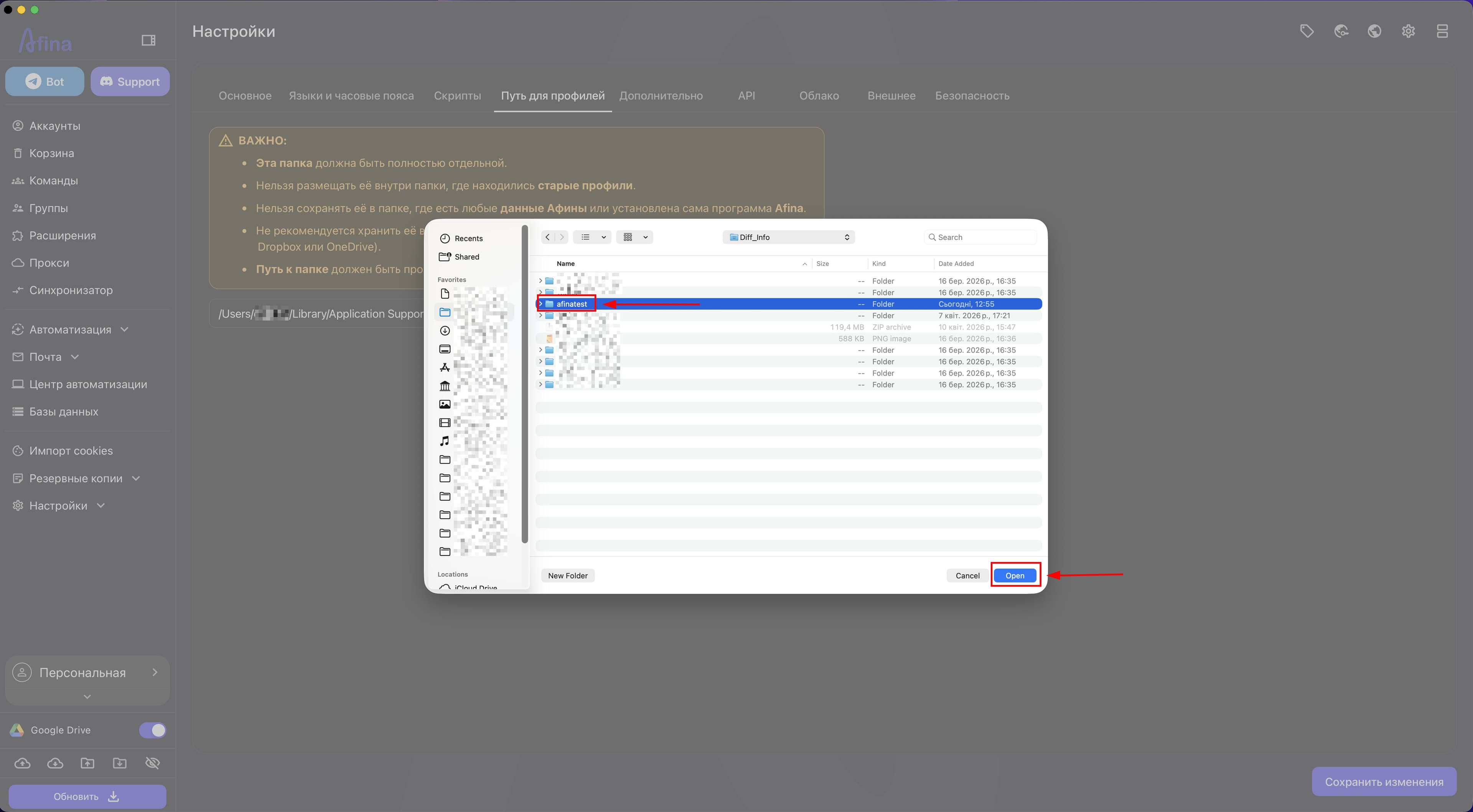Open the cookie-globe icon in top toolbar

1341,31
